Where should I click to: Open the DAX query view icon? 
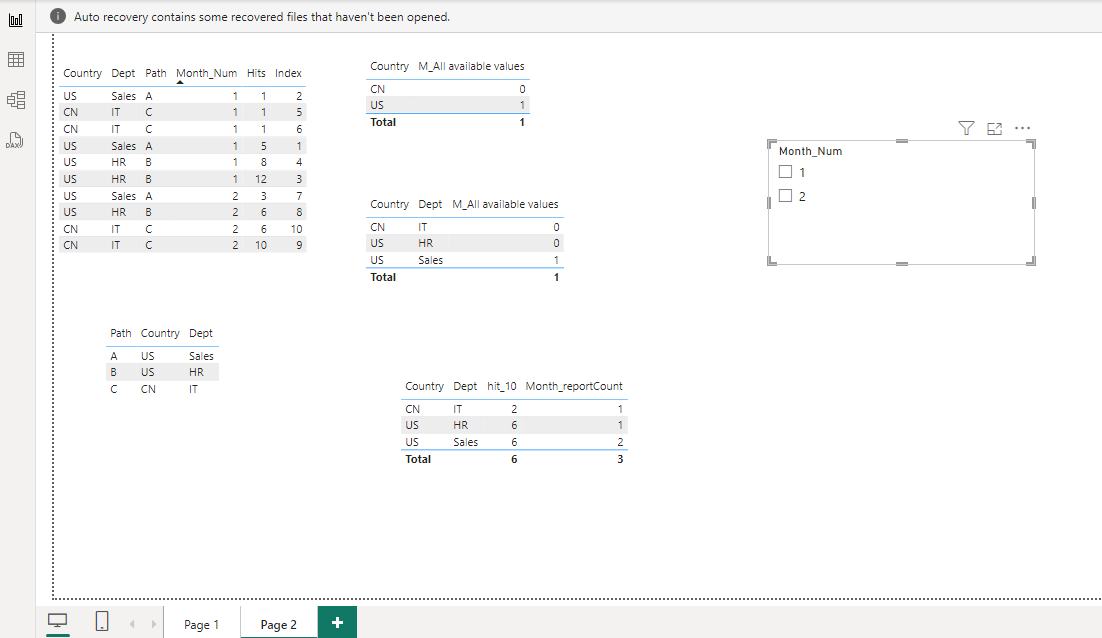click(15, 140)
